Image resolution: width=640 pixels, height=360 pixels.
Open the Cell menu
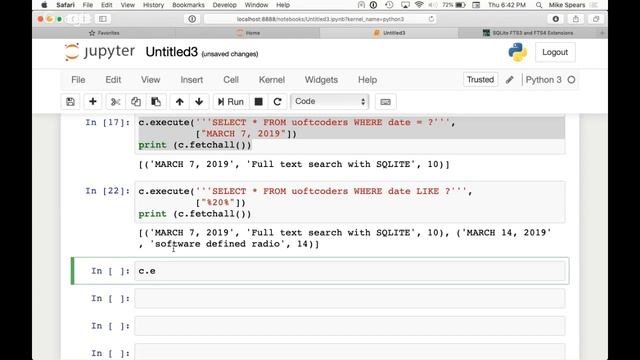pyautogui.click(x=231, y=80)
